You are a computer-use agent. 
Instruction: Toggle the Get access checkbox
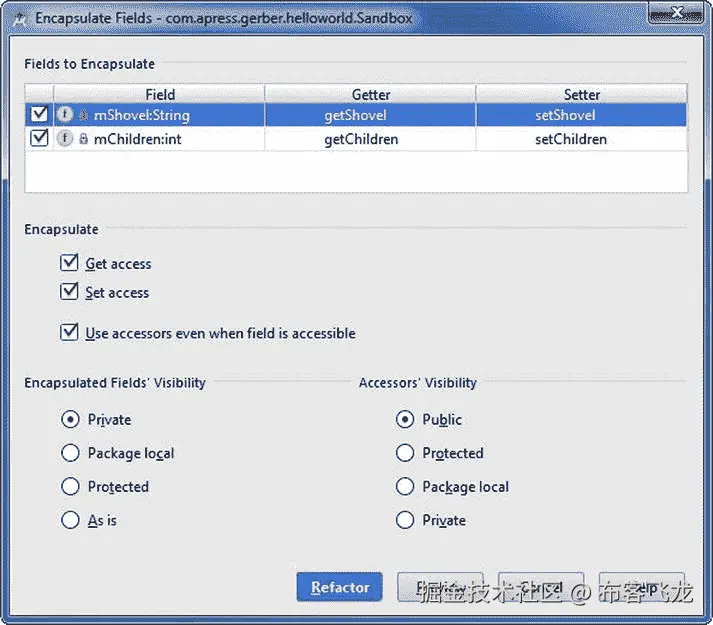(69, 262)
